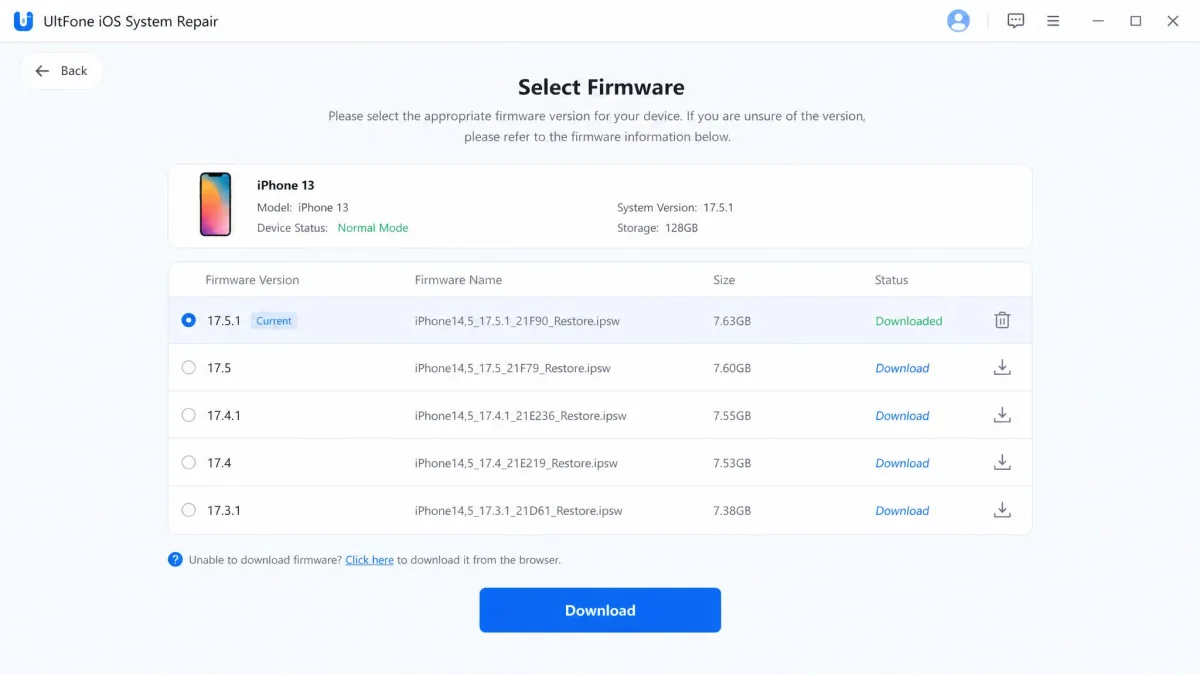
Task: Click the 7.55GB size value
Action: click(731, 415)
